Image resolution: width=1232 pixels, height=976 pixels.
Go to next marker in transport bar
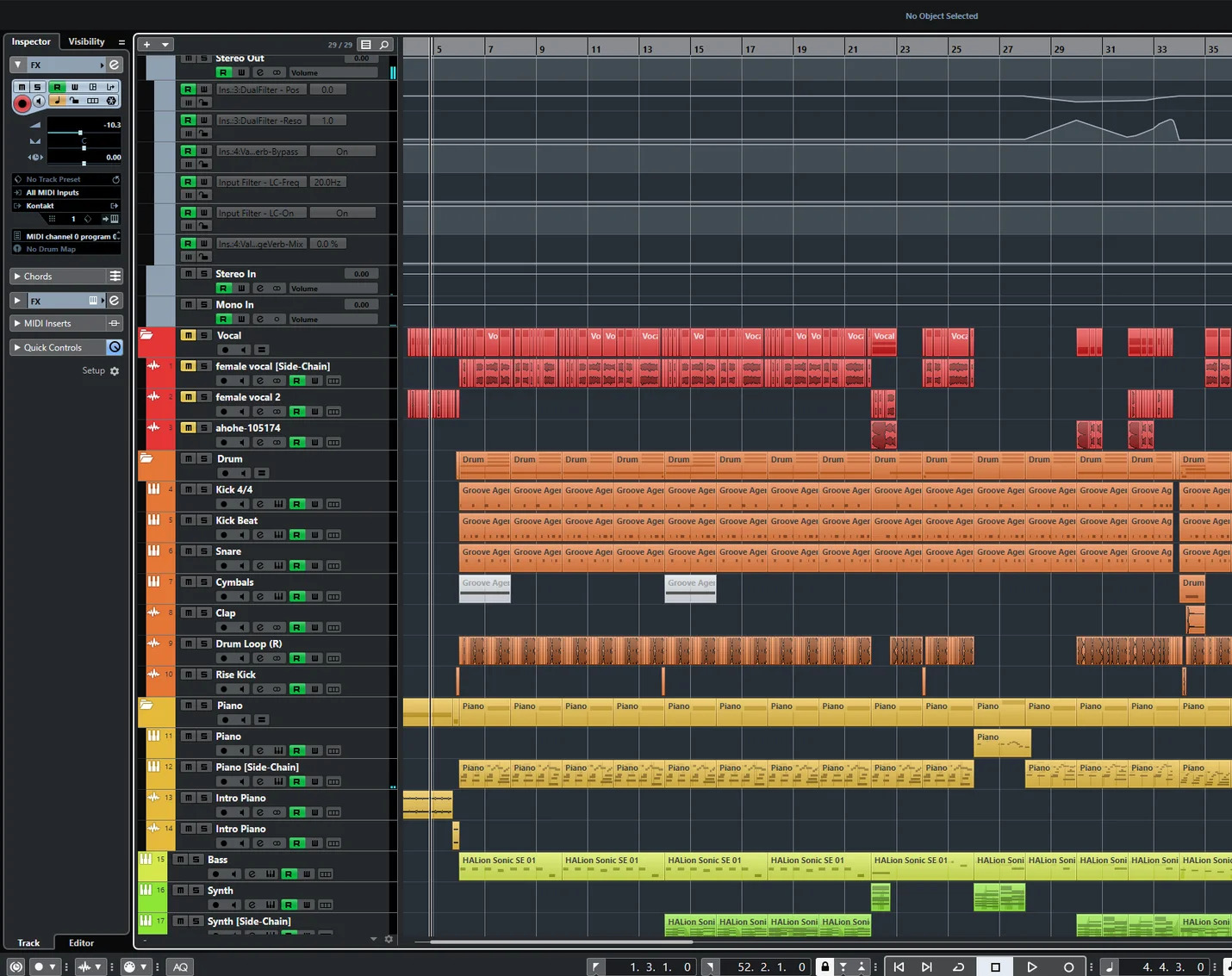click(x=927, y=967)
